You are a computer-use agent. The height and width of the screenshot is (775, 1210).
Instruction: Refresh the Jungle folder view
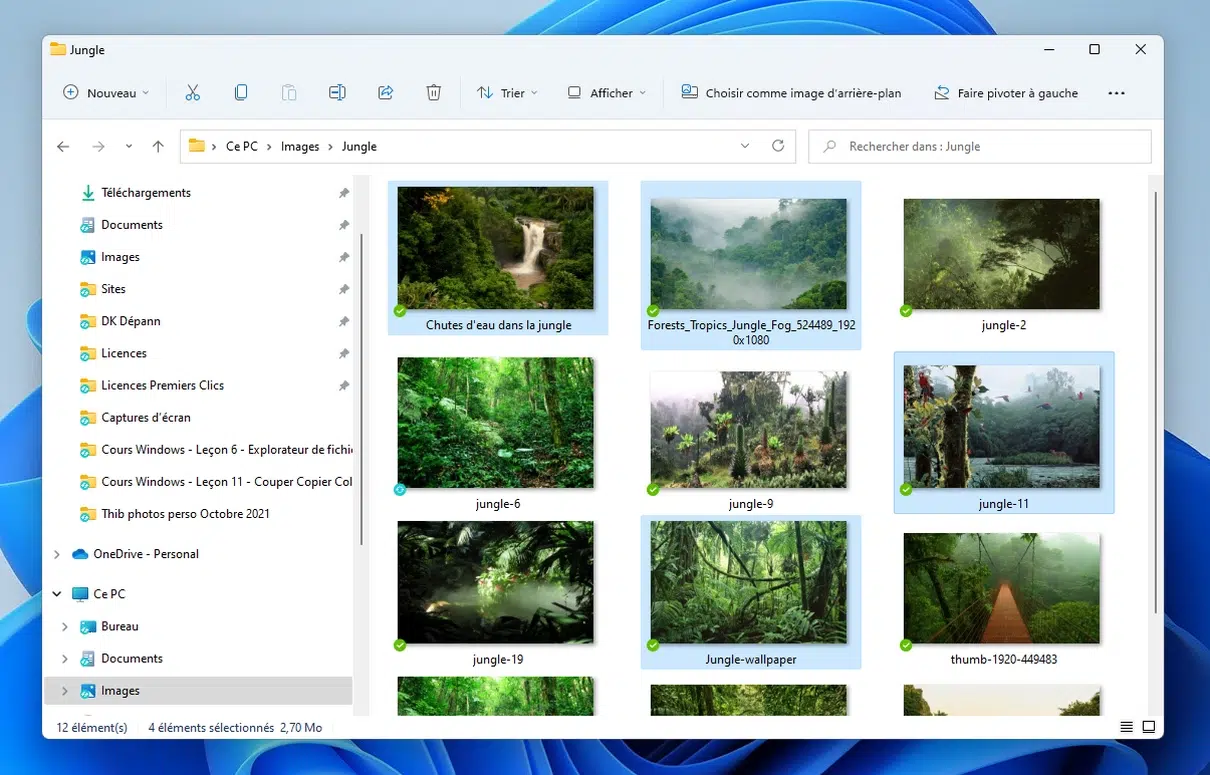[778, 146]
